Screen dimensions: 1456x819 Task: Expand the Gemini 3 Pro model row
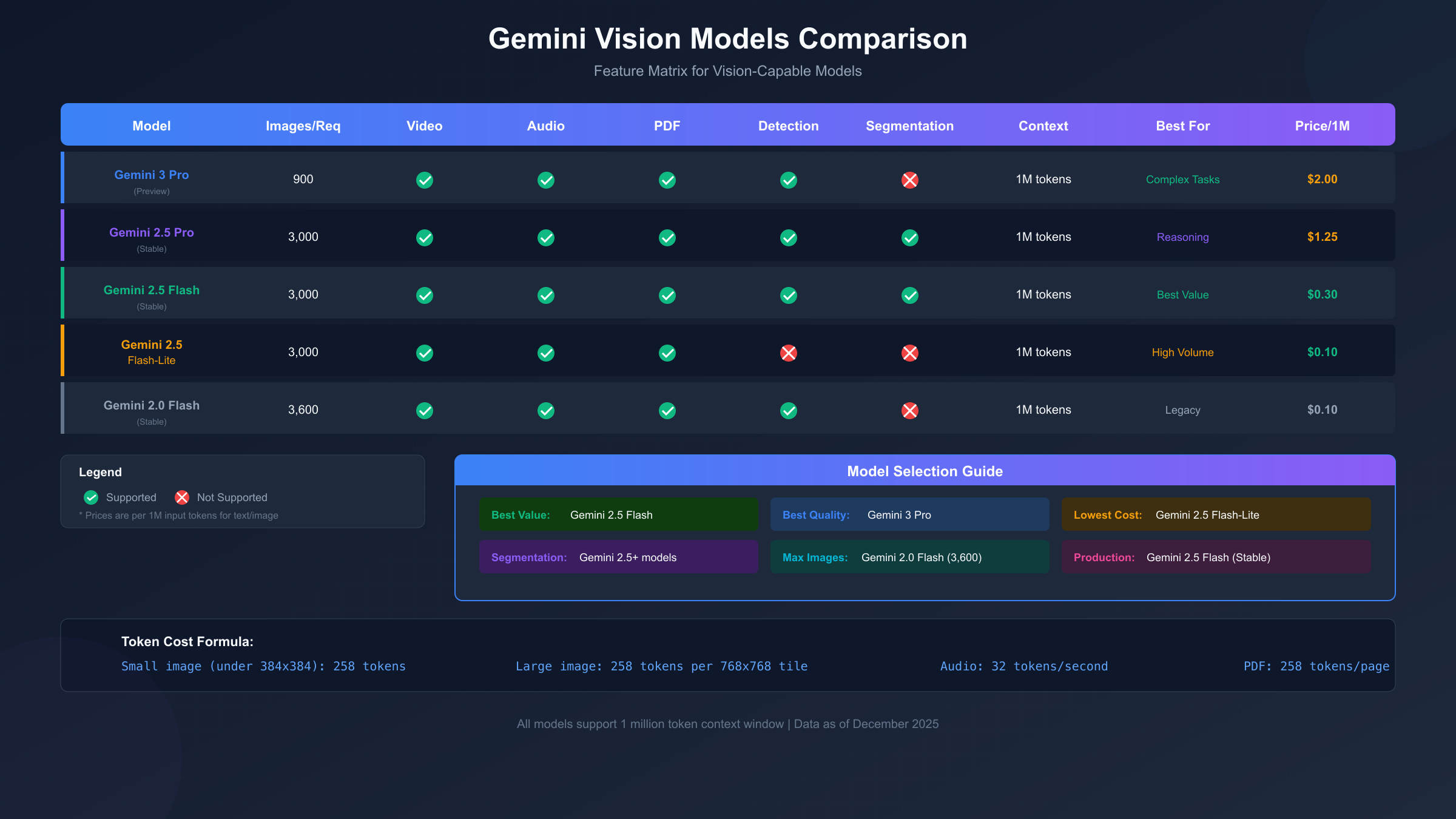click(152, 179)
